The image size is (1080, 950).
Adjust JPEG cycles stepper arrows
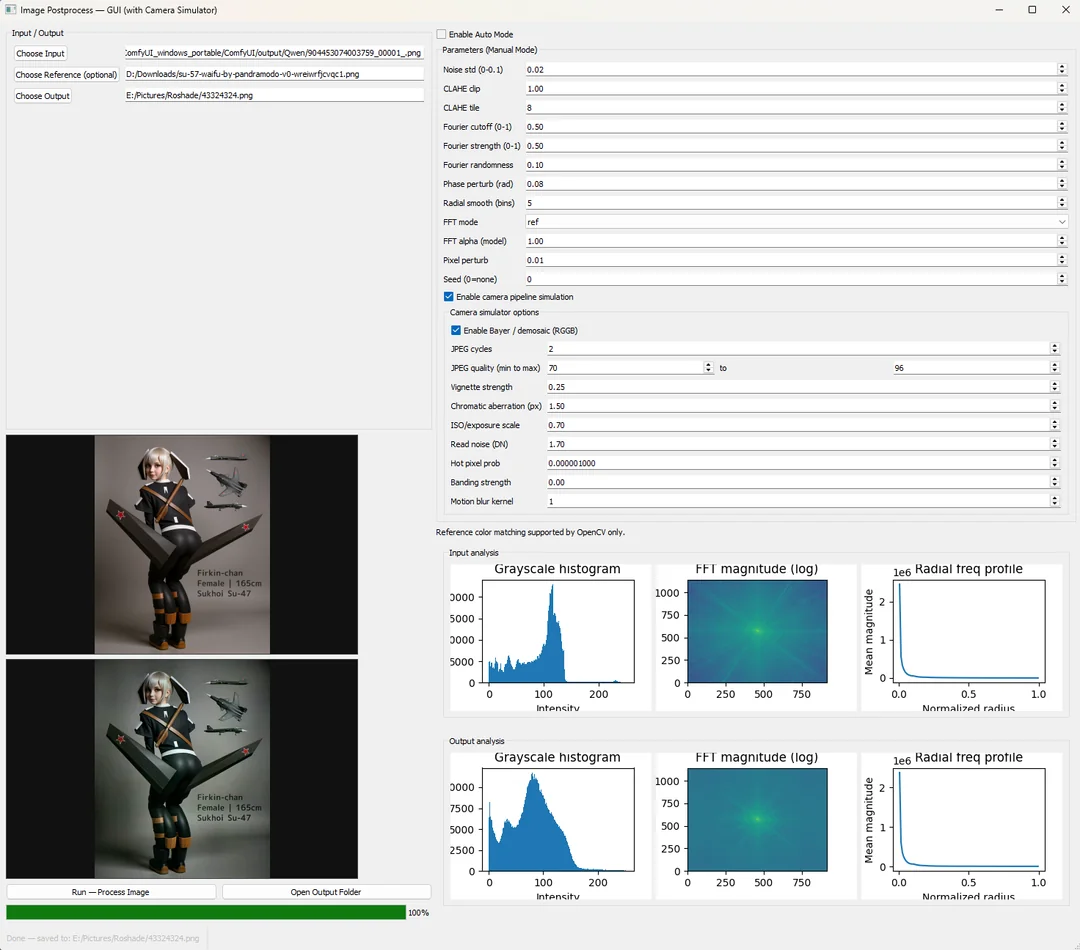(x=1054, y=349)
